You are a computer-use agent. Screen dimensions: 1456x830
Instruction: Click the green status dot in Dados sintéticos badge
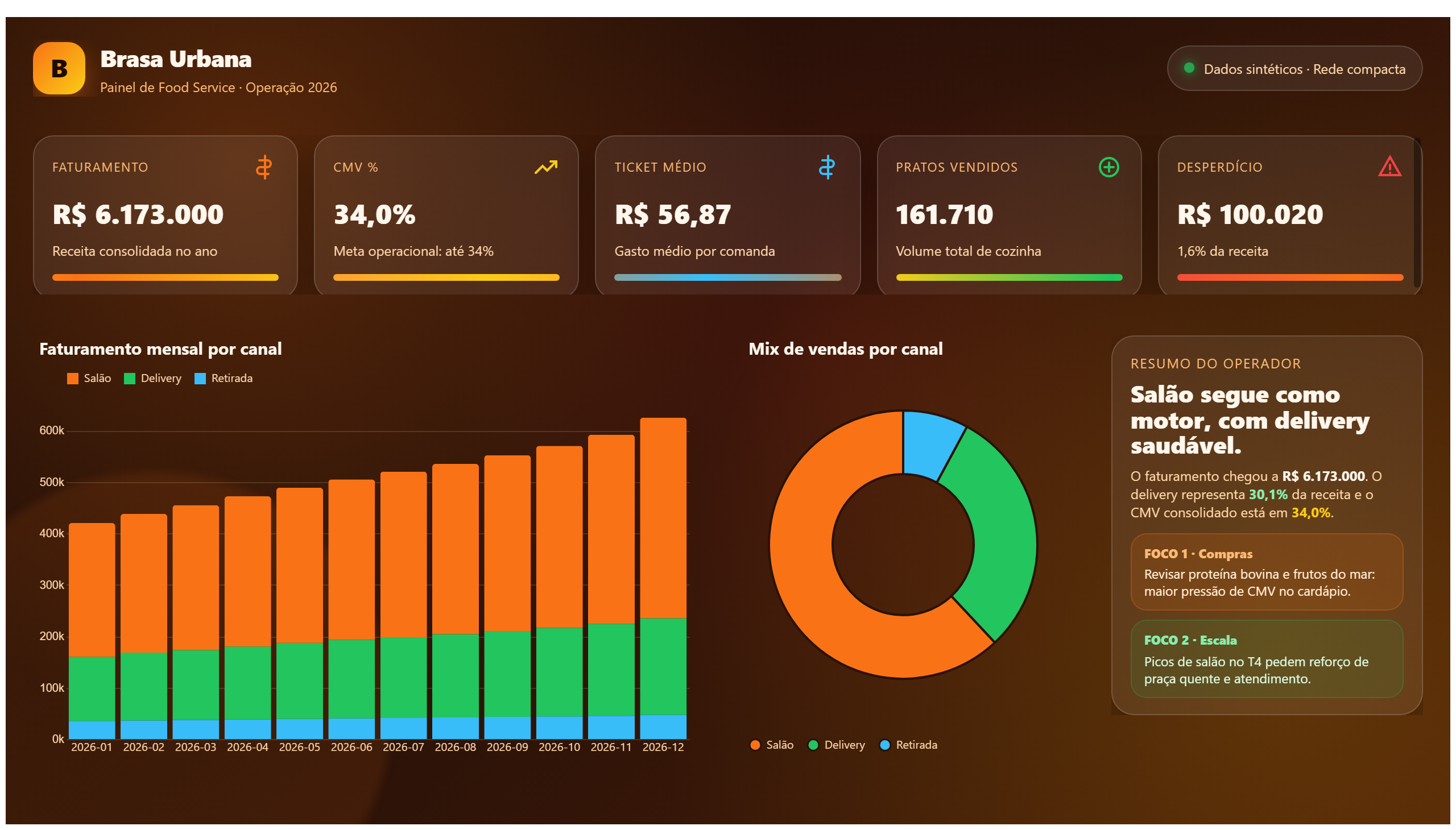[1189, 68]
